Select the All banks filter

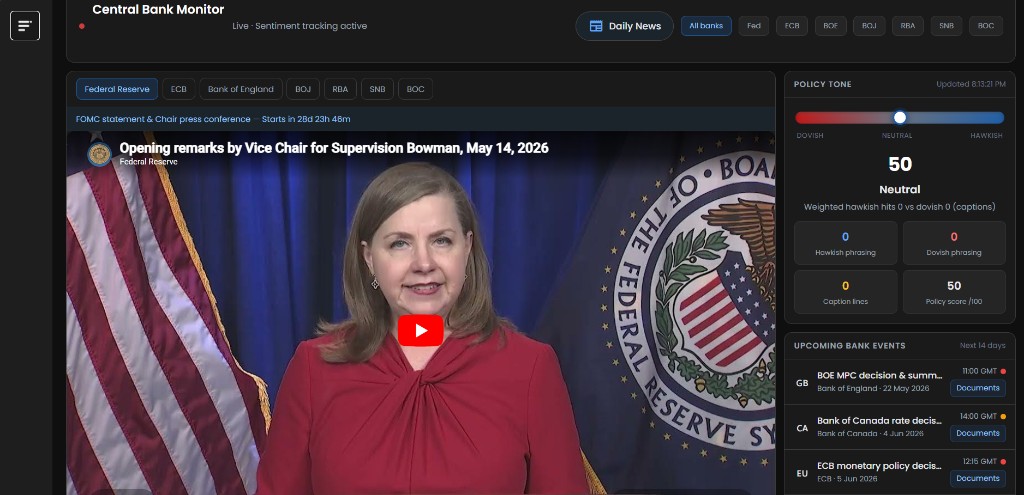tap(706, 26)
